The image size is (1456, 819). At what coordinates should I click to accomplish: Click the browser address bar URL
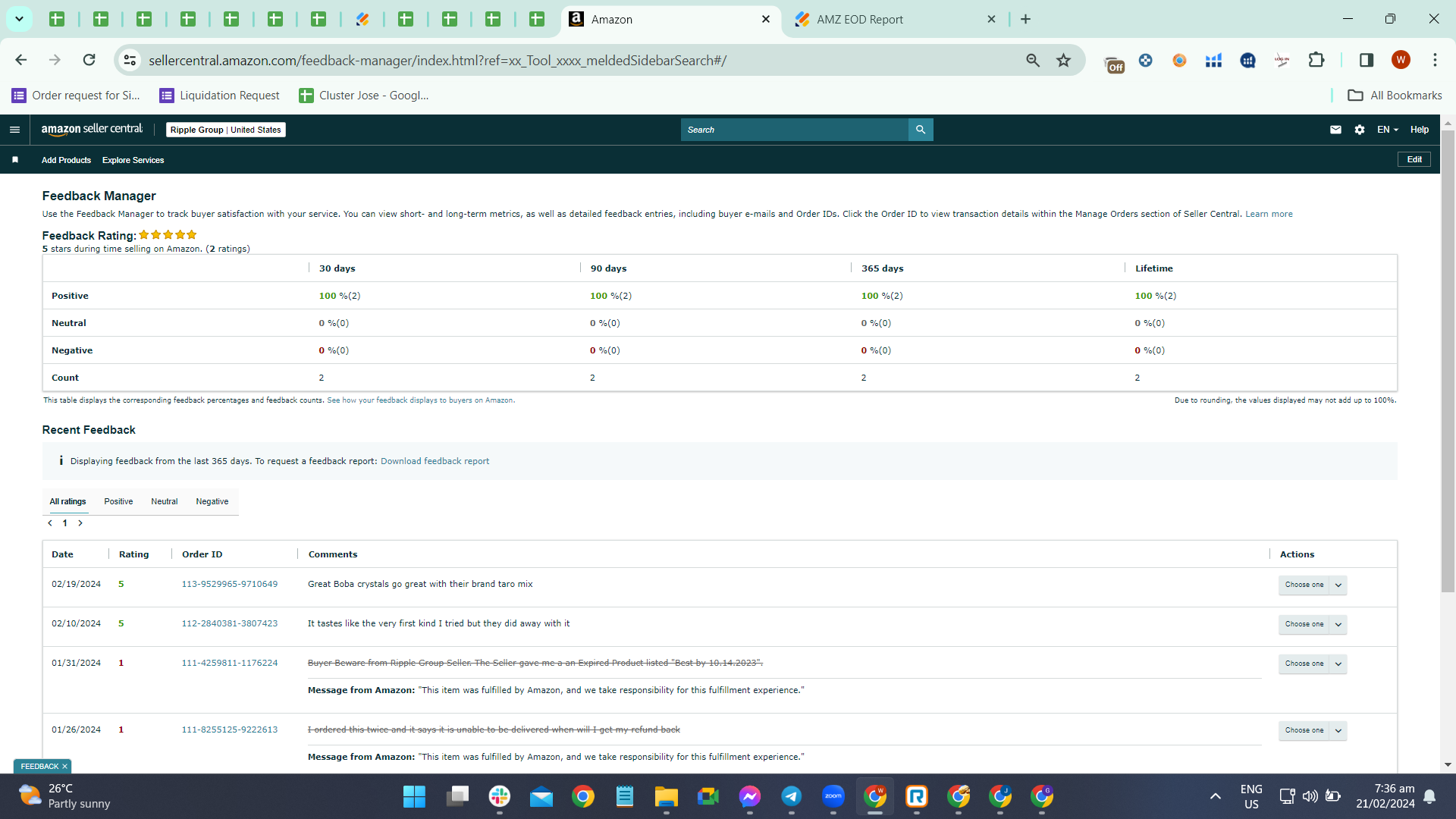tap(438, 60)
